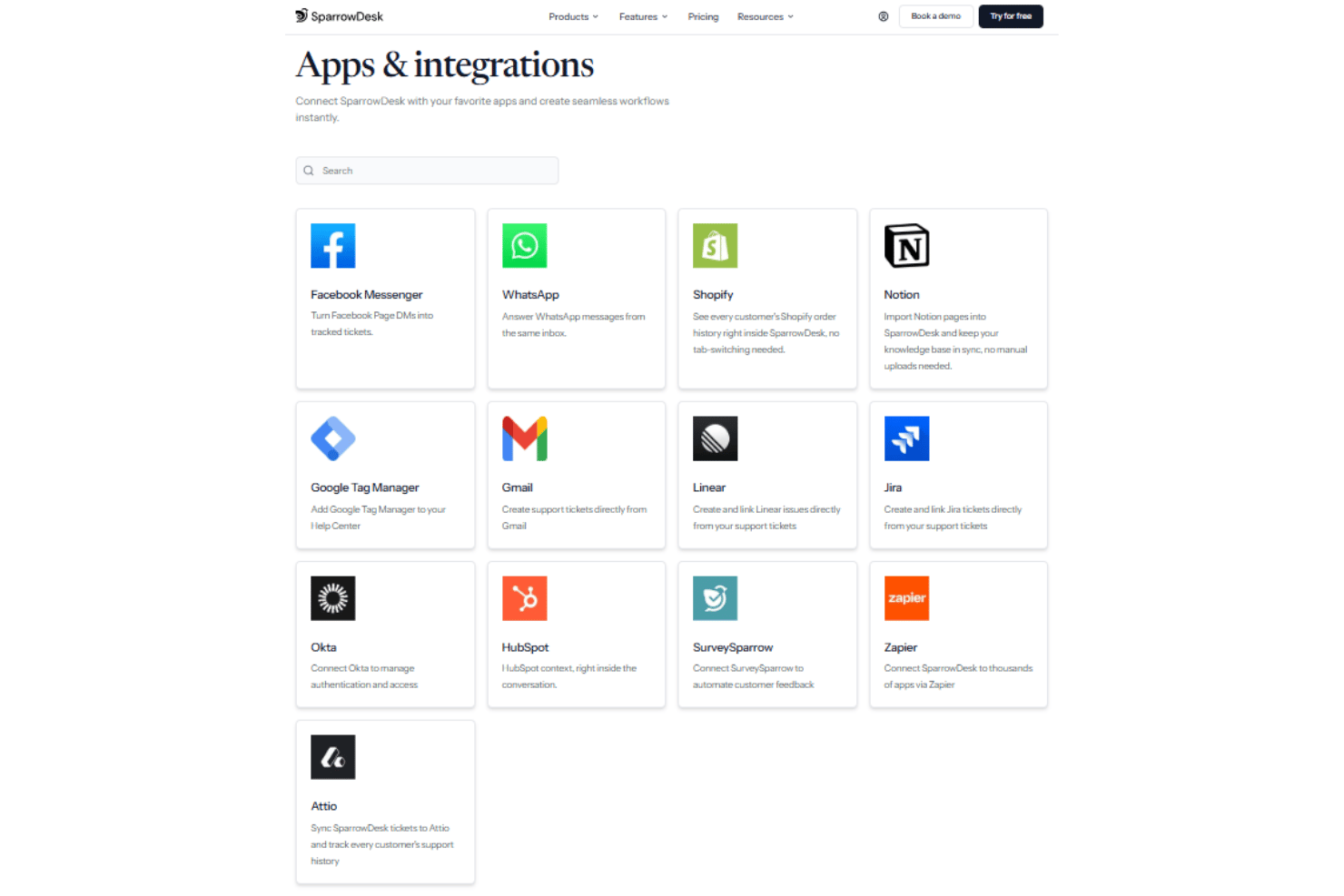
Task: Open the Okta title link
Action: coord(324,647)
